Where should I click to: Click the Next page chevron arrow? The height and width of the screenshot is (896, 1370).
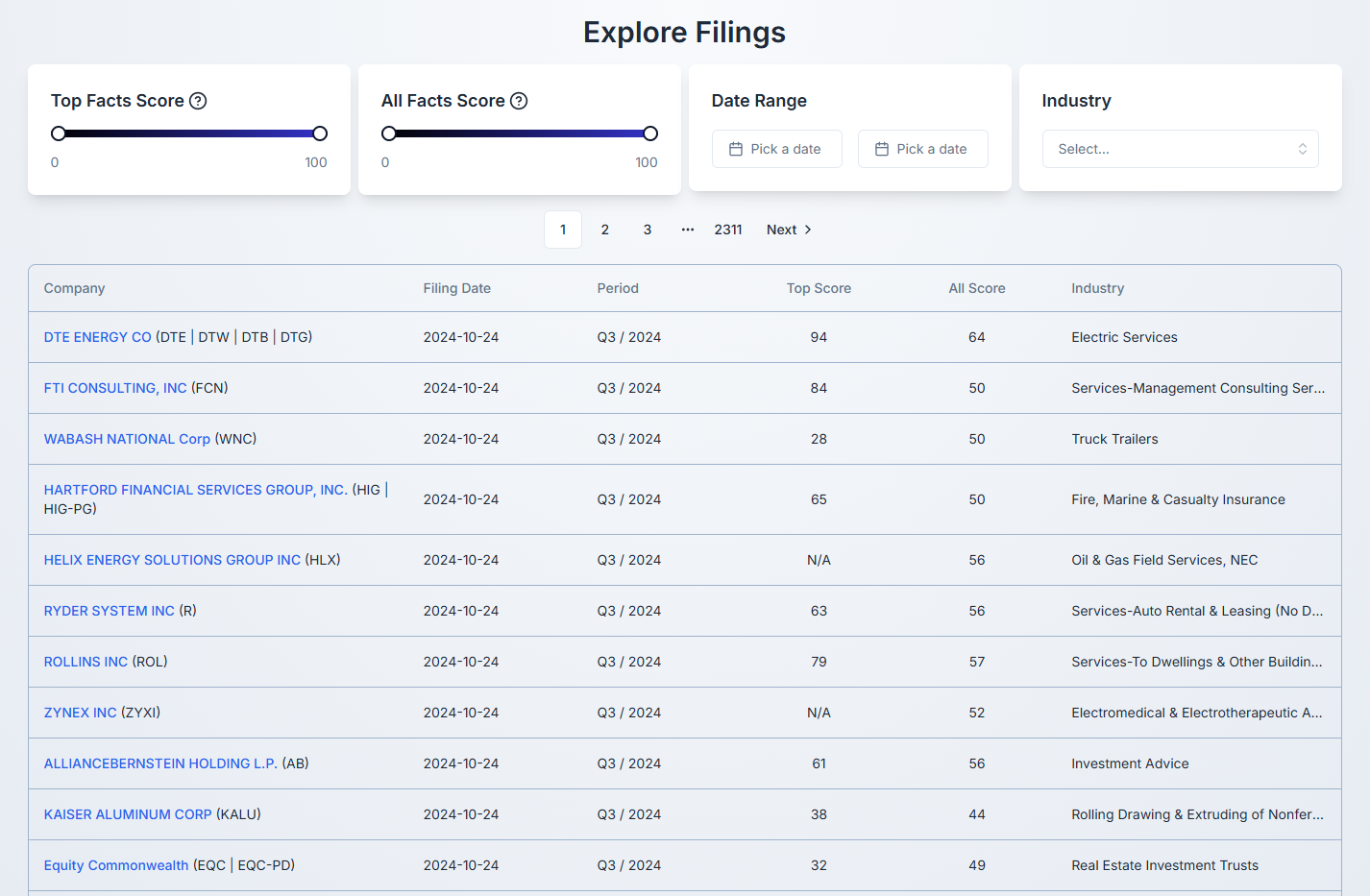(808, 230)
